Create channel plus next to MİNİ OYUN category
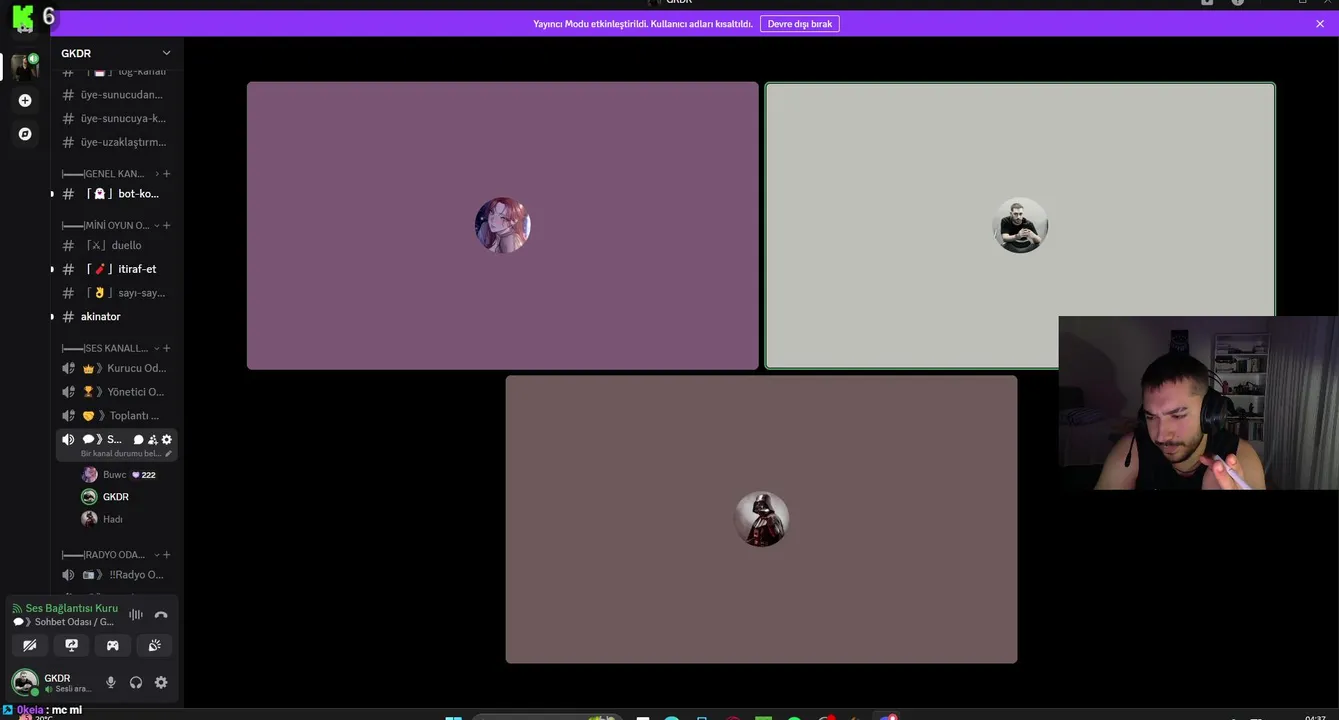The height and width of the screenshot is (720, 1339). coord(167,226)
